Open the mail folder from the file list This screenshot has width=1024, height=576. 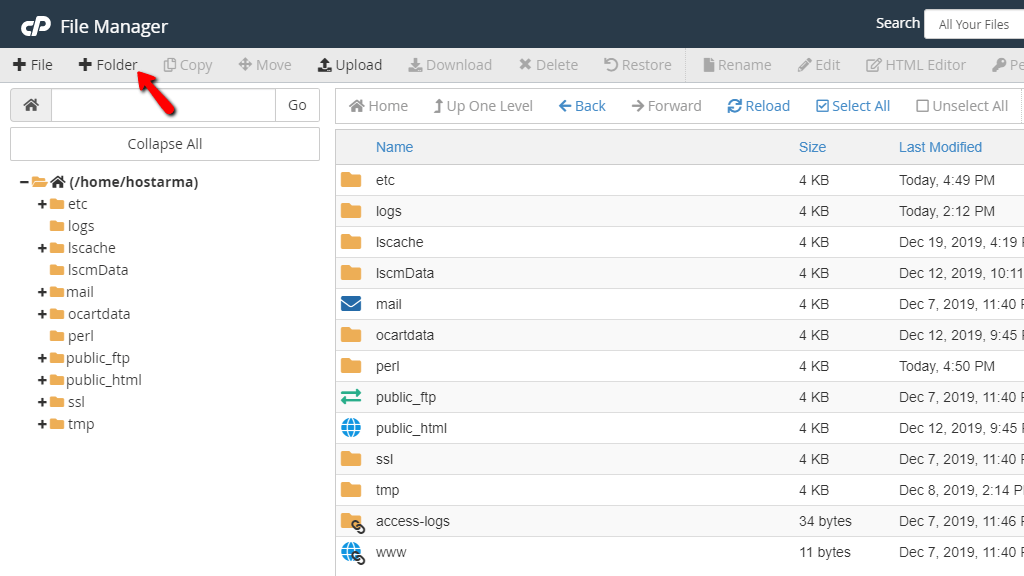pos(388,303)
